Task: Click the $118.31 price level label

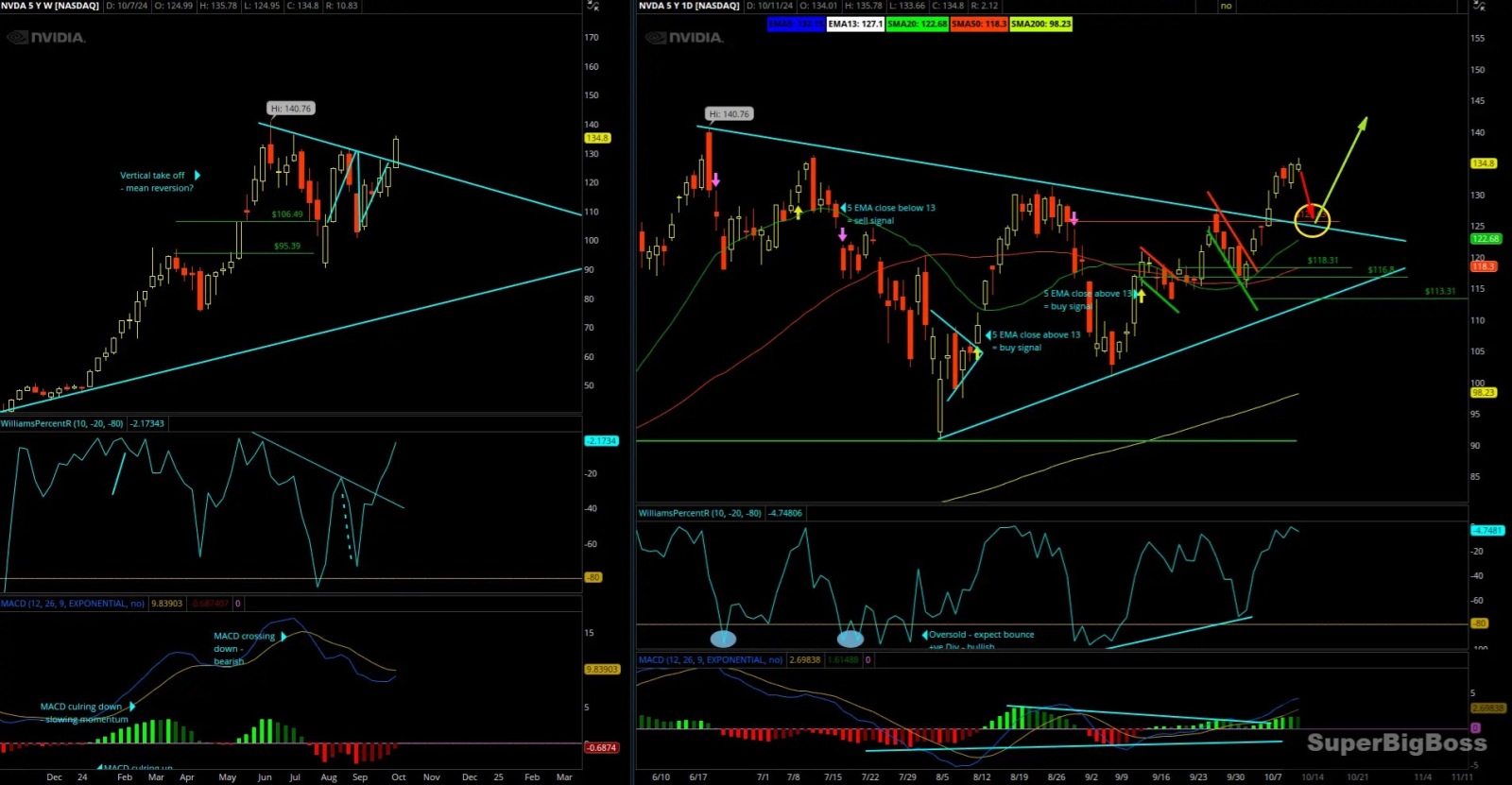Action: coord(1323,260)
